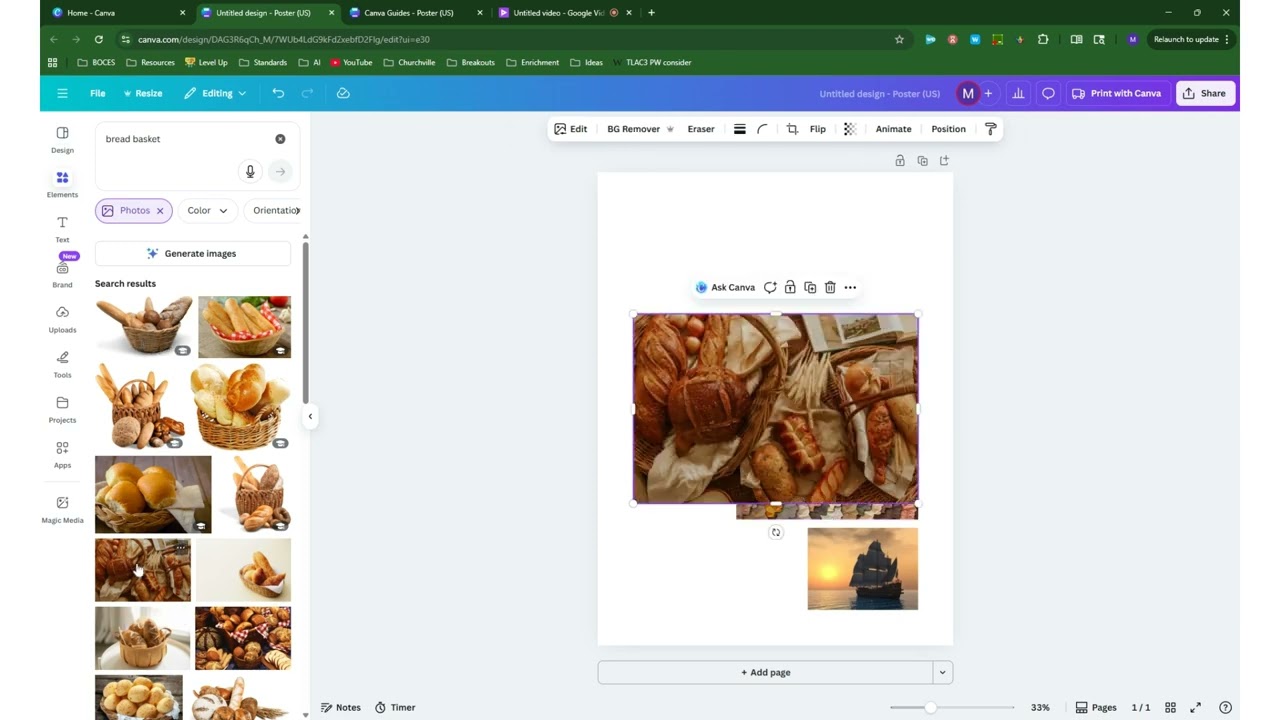Open the transparency checkerboard tool

coord(849,129)
